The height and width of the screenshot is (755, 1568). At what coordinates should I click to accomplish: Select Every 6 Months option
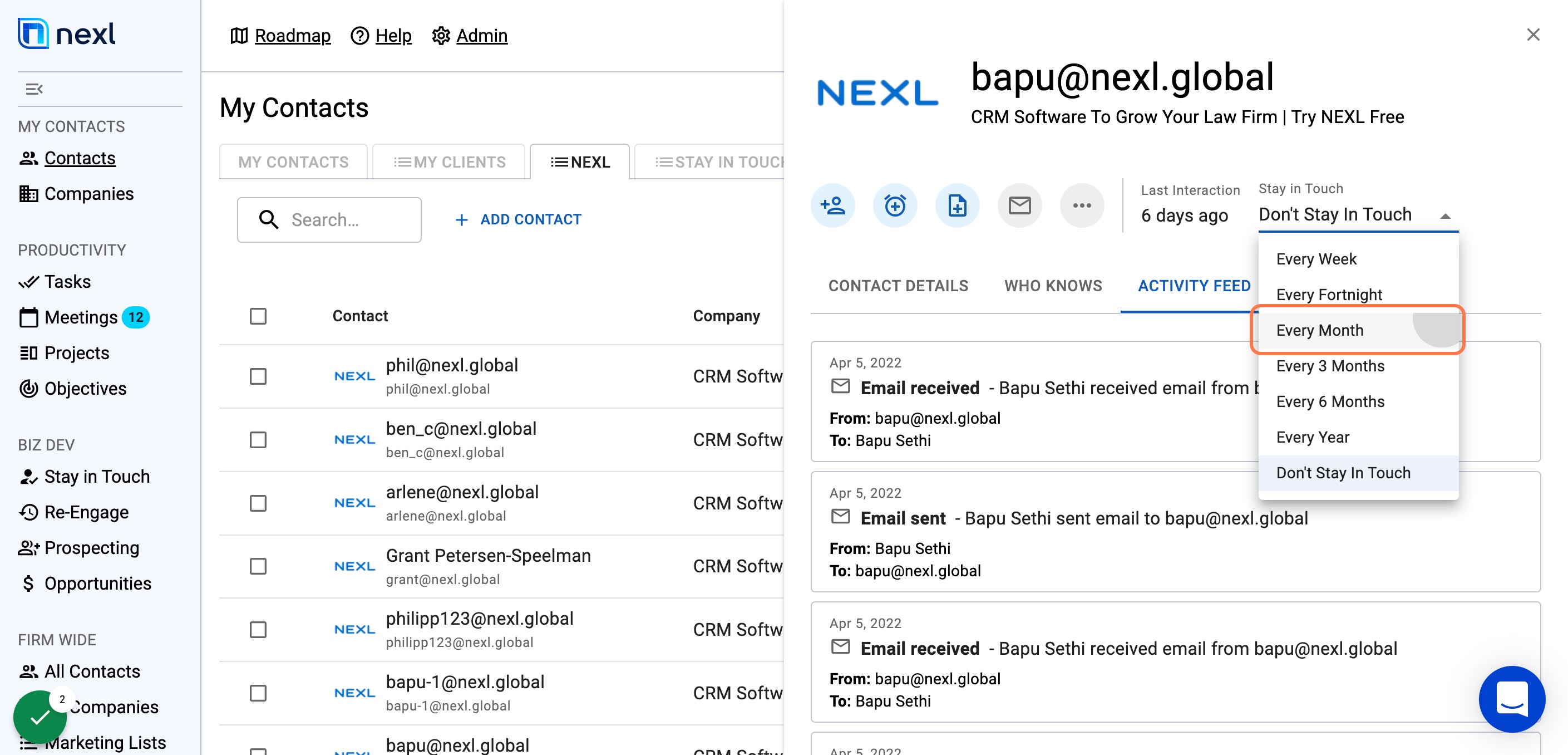(1358, 402)
